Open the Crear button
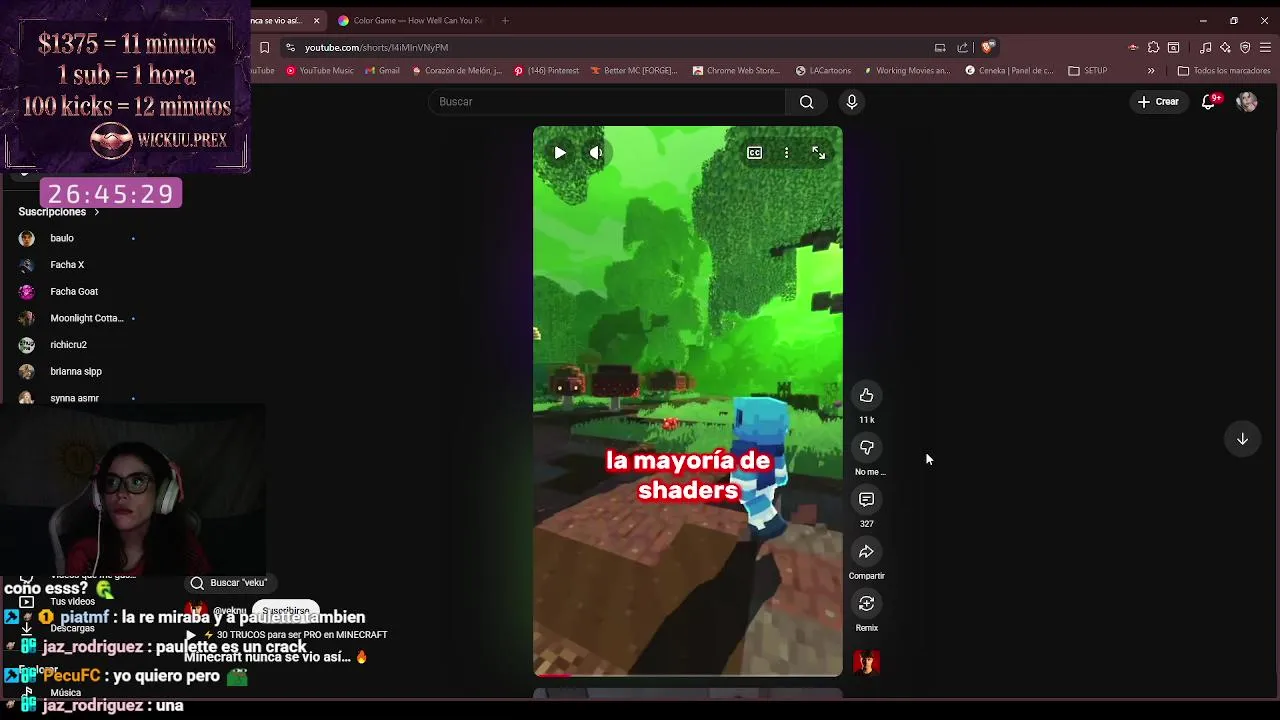 point(1158,102)
